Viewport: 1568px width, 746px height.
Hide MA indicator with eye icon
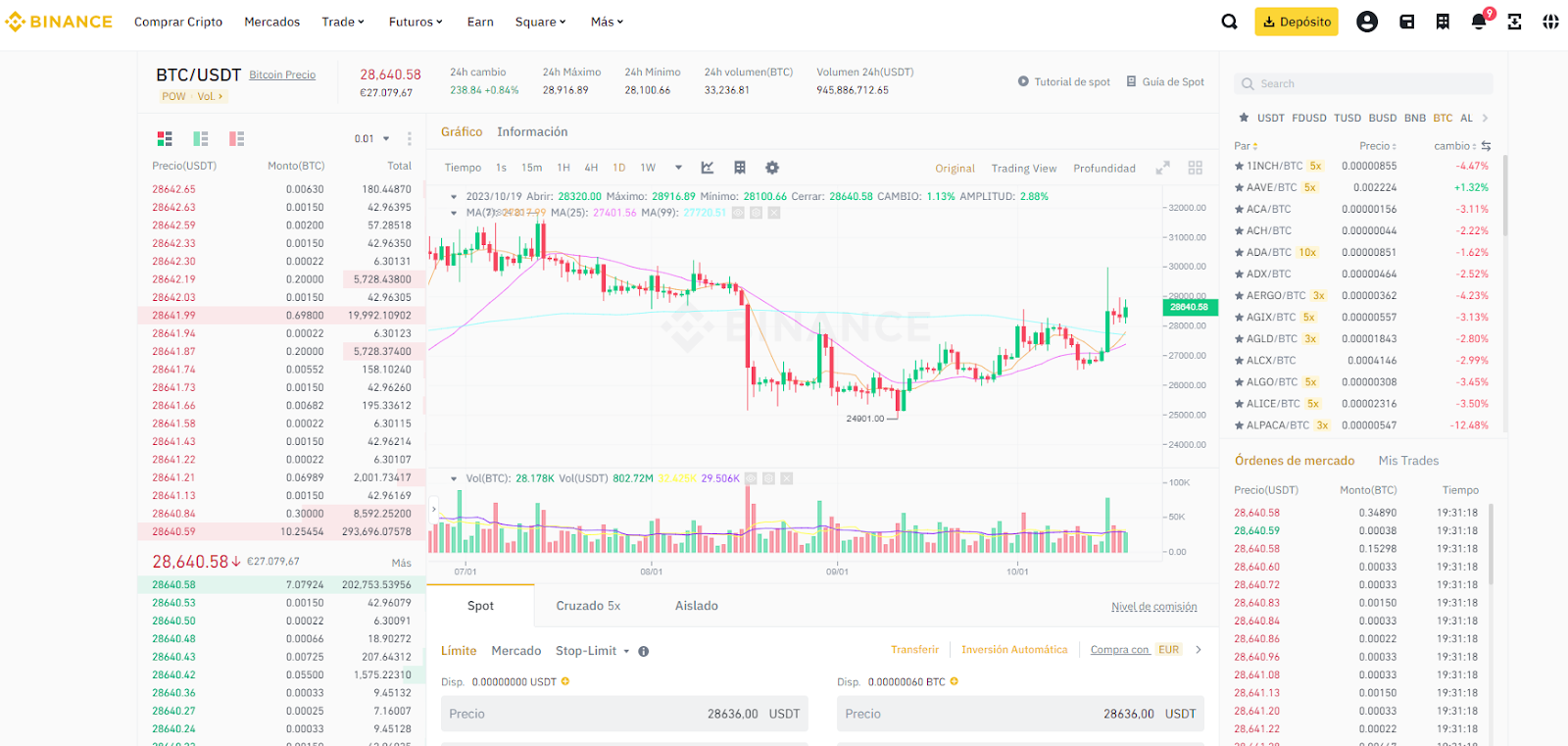point(738,213)
